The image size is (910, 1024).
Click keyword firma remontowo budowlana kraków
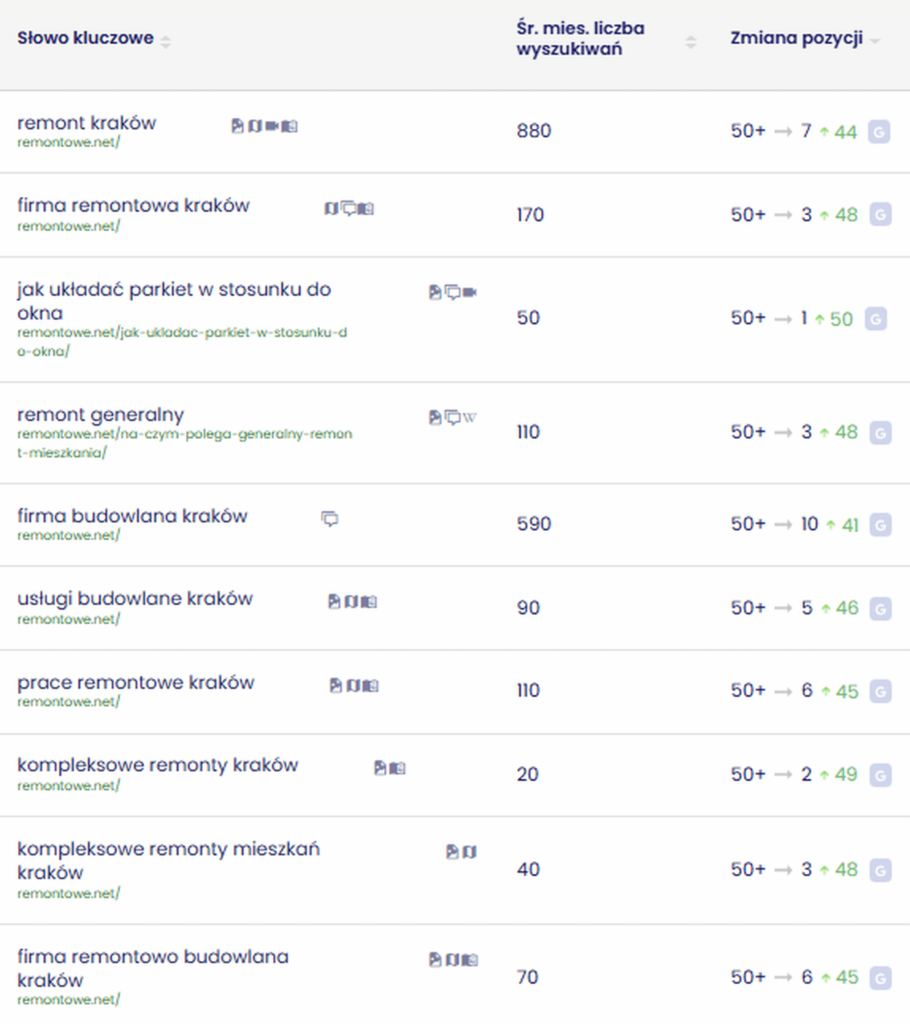153,968
